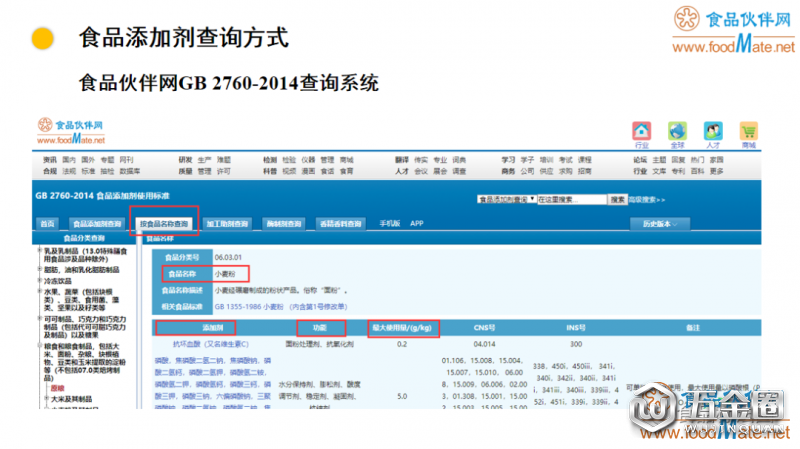Click the 面粉处理剂、抗氧化剂 function cell
This screenshot has height=449, width=800.
[x=319, y=344]
